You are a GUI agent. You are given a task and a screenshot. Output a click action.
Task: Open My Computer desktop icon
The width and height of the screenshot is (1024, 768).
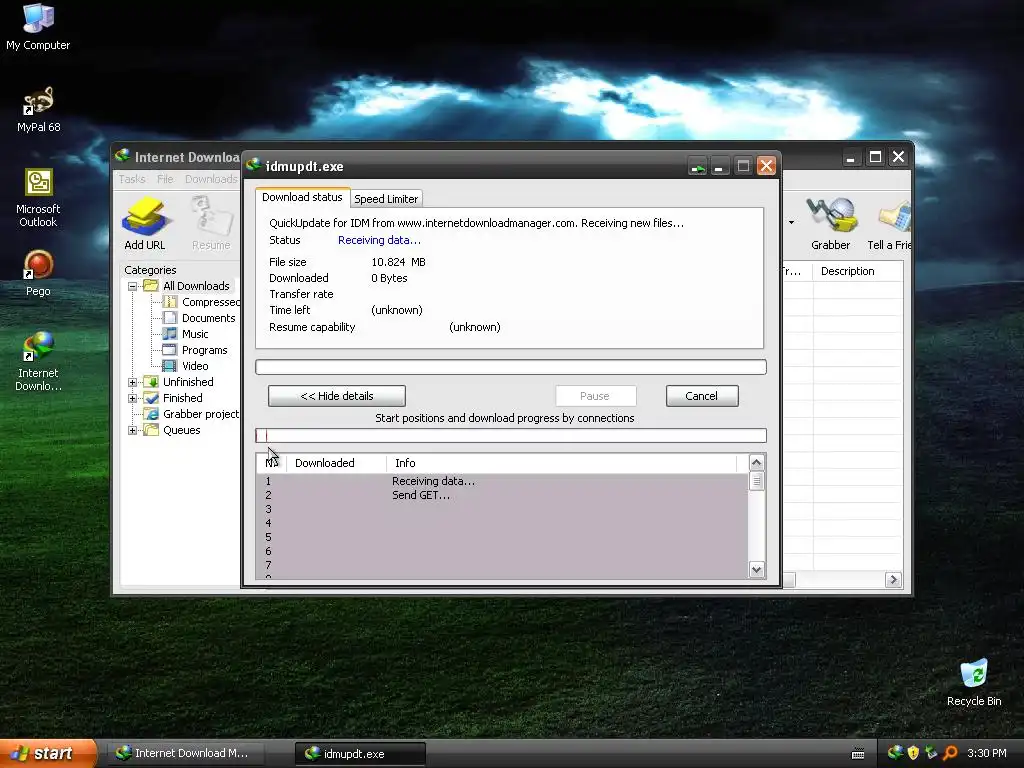click(38, 27)
